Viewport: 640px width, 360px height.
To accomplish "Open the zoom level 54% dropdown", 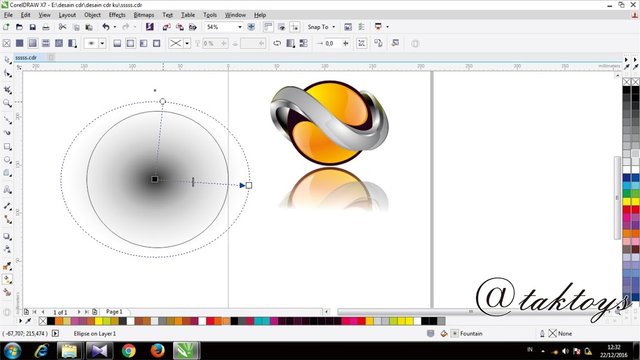I will (240, 27).
